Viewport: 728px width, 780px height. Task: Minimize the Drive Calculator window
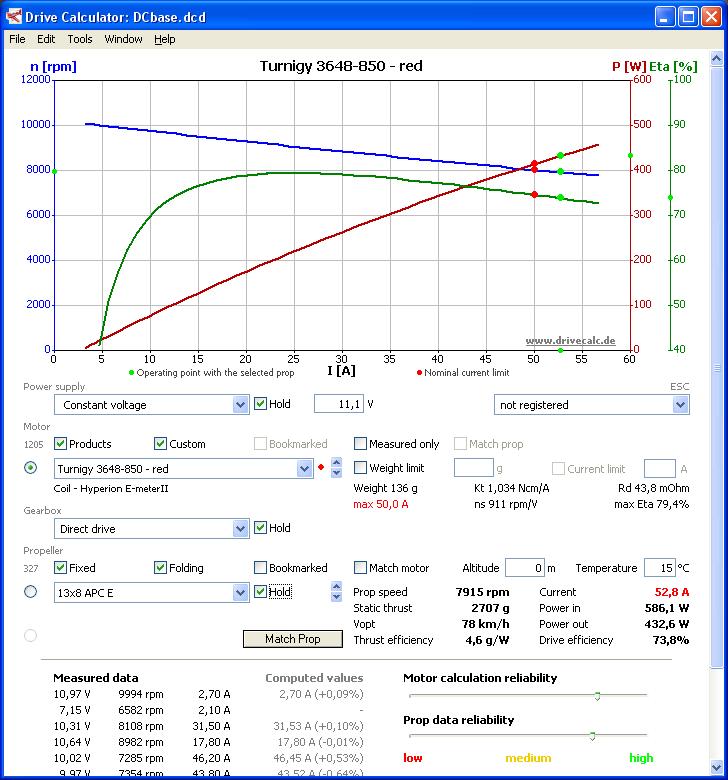click(664, 17)
